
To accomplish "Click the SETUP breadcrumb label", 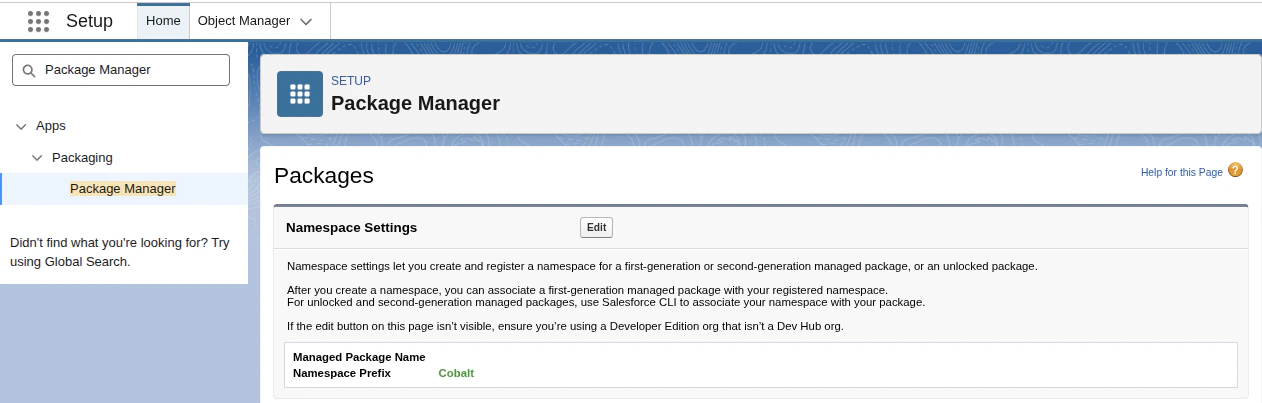I will click(x=351, y=81).
